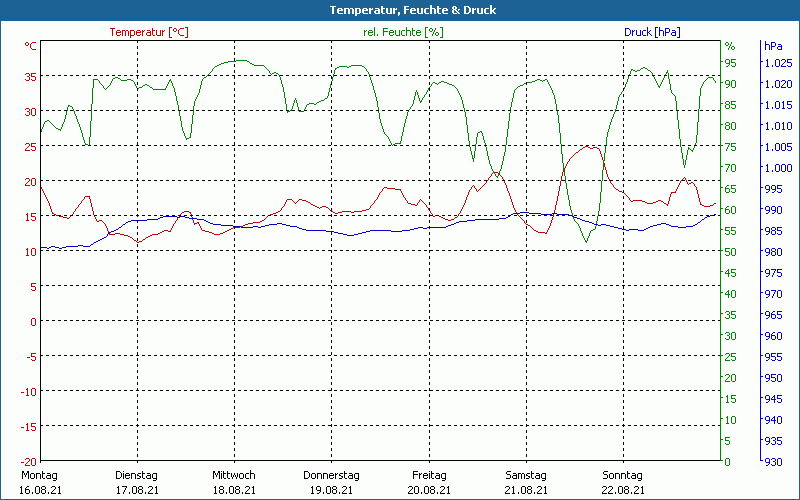Select the date '19.08.21'

click(331, 490)
